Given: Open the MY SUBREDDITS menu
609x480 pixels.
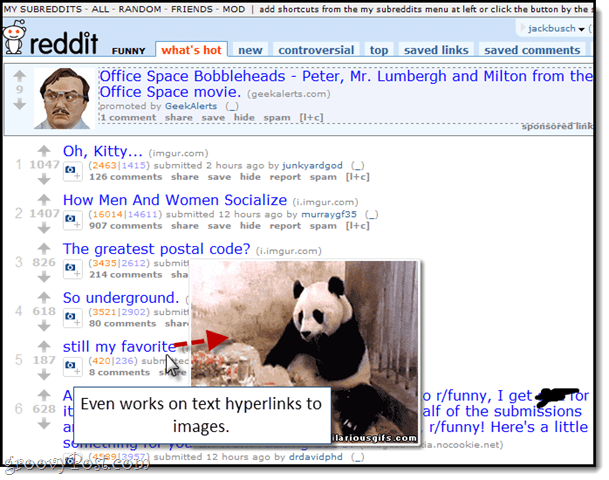Looking at the screenshot, I should click(x=43, y=9).
